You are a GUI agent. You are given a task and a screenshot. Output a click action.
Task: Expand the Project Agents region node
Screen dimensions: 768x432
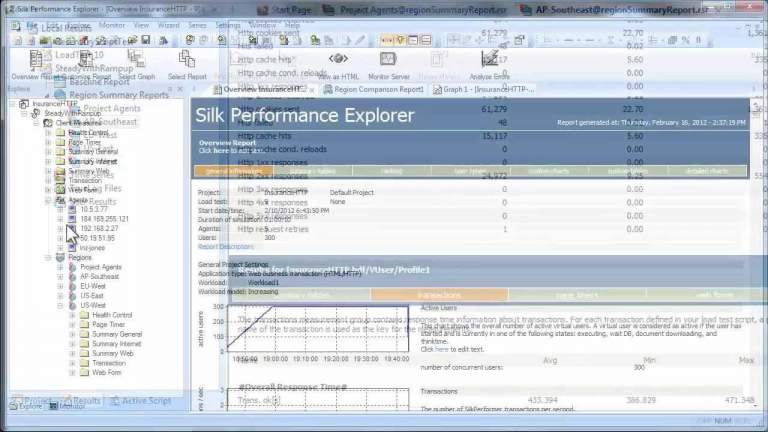pyautogui.click(x=60, y=267)
